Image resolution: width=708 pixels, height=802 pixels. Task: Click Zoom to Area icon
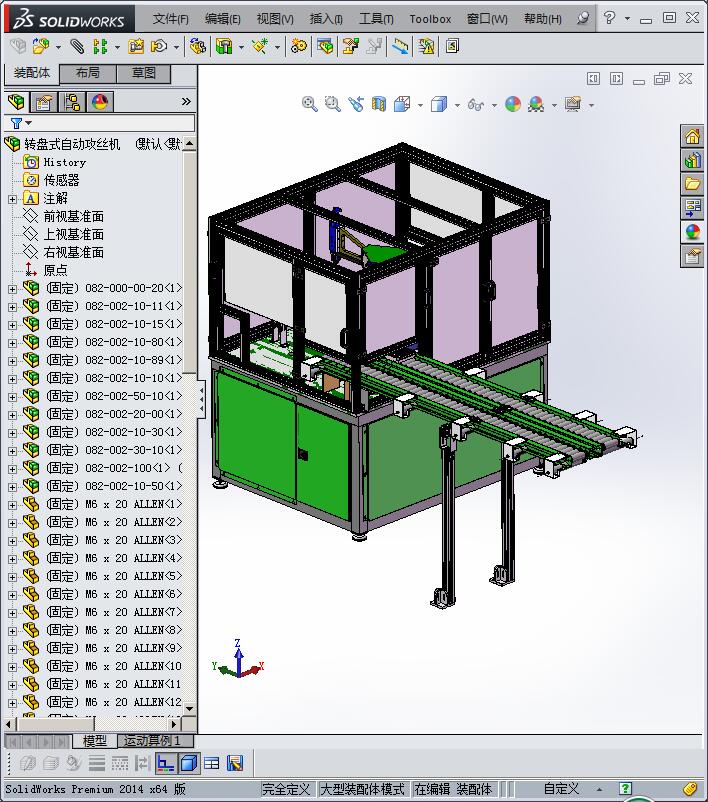point(333,104)
